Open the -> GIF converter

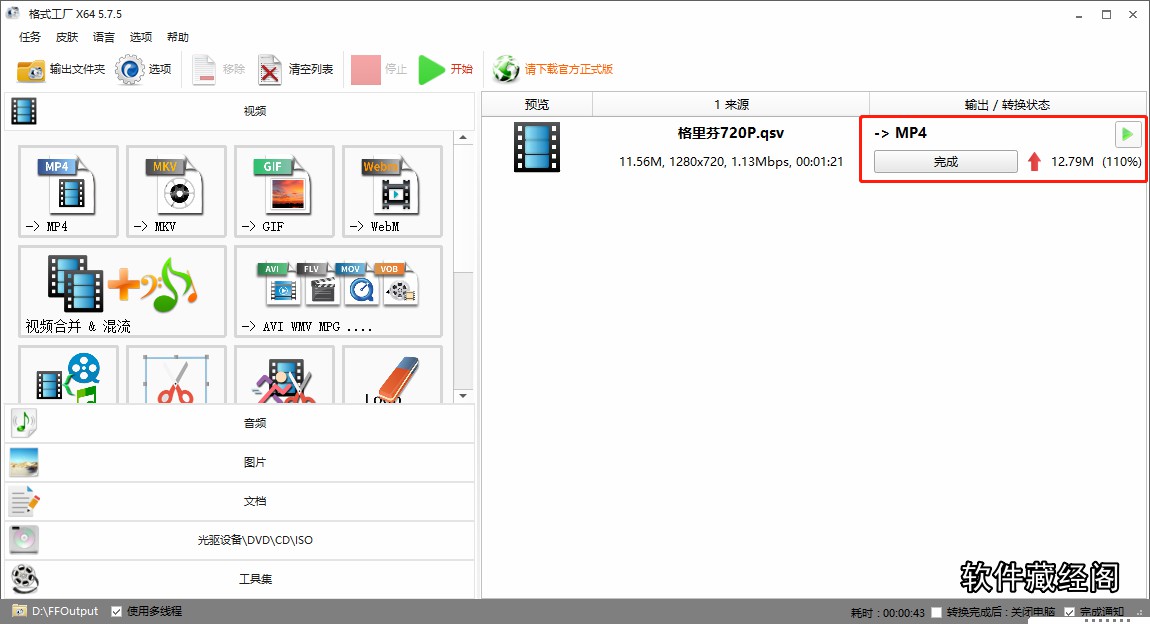pos(283,190)
